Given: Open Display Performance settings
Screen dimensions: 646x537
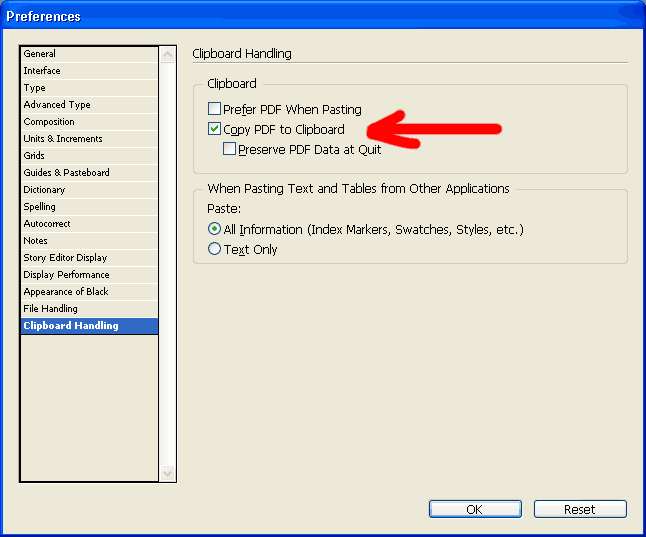Looking at the screenshot, I should 89,275.
